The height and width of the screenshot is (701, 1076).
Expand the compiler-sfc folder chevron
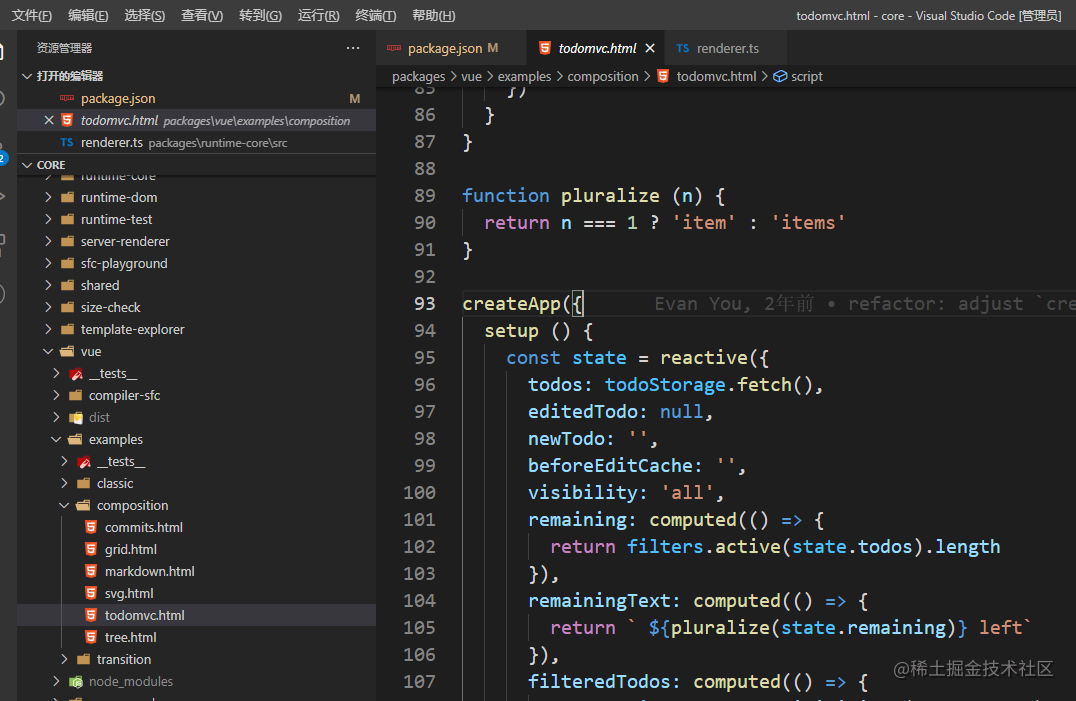point(56,395)
